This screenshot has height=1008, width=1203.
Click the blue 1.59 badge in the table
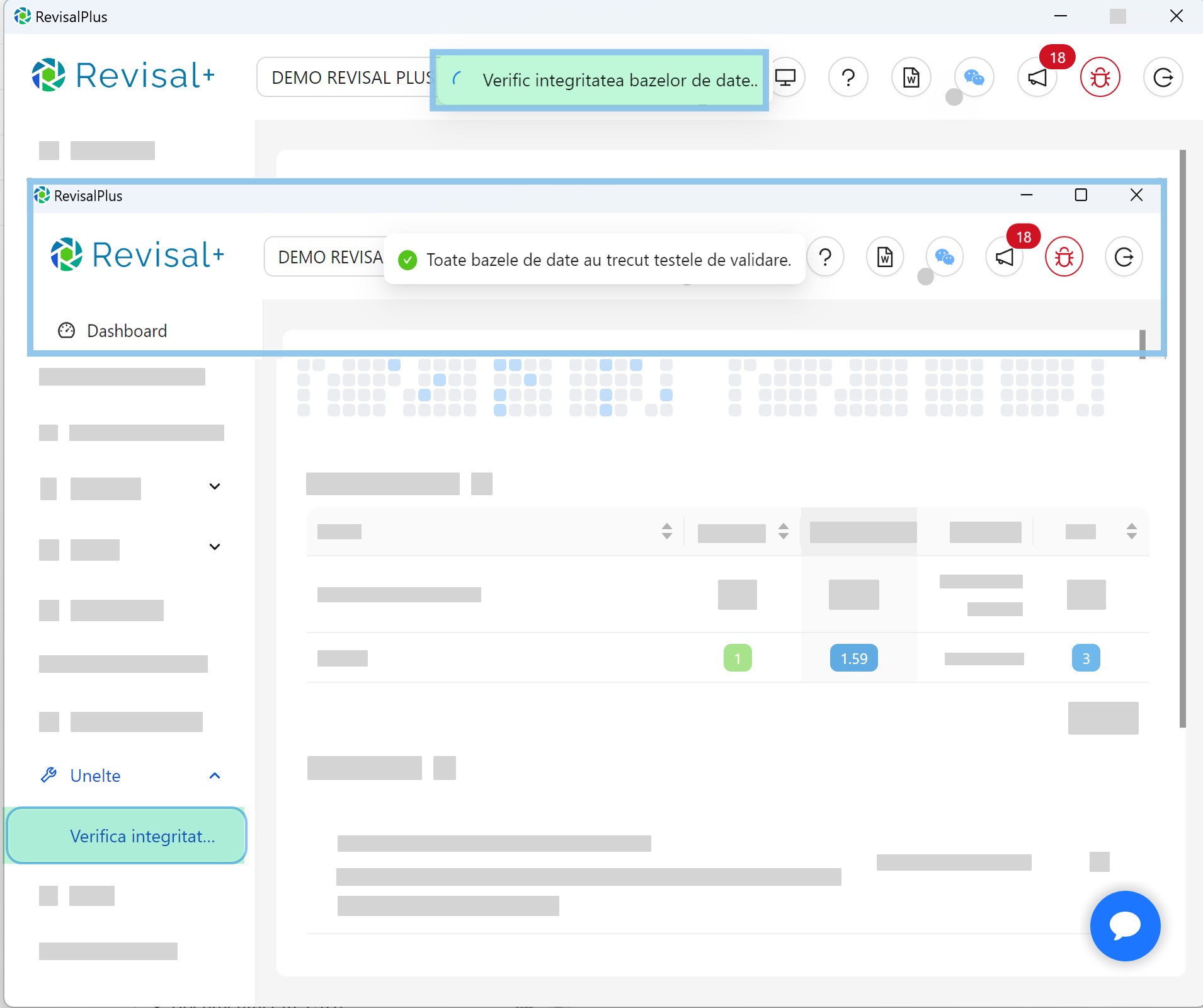click(853, 658)
